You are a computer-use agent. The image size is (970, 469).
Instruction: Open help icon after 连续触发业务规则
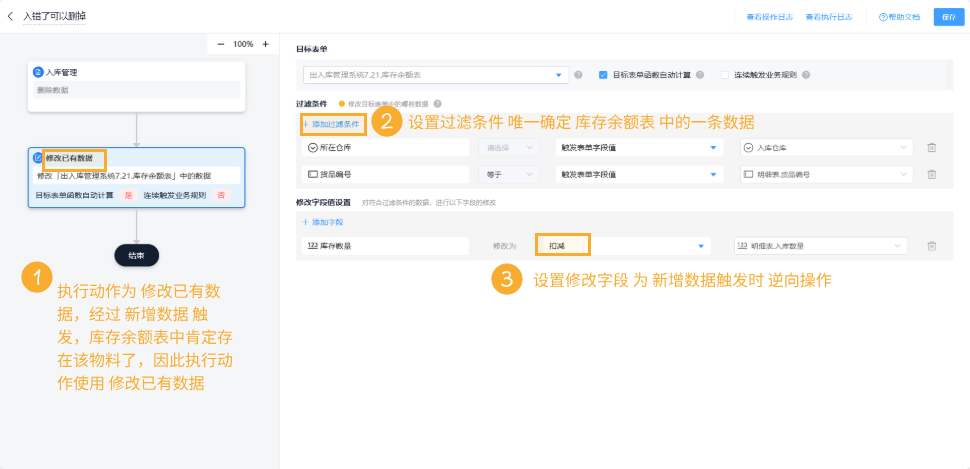pyautogui.click(x=806, y=75)
